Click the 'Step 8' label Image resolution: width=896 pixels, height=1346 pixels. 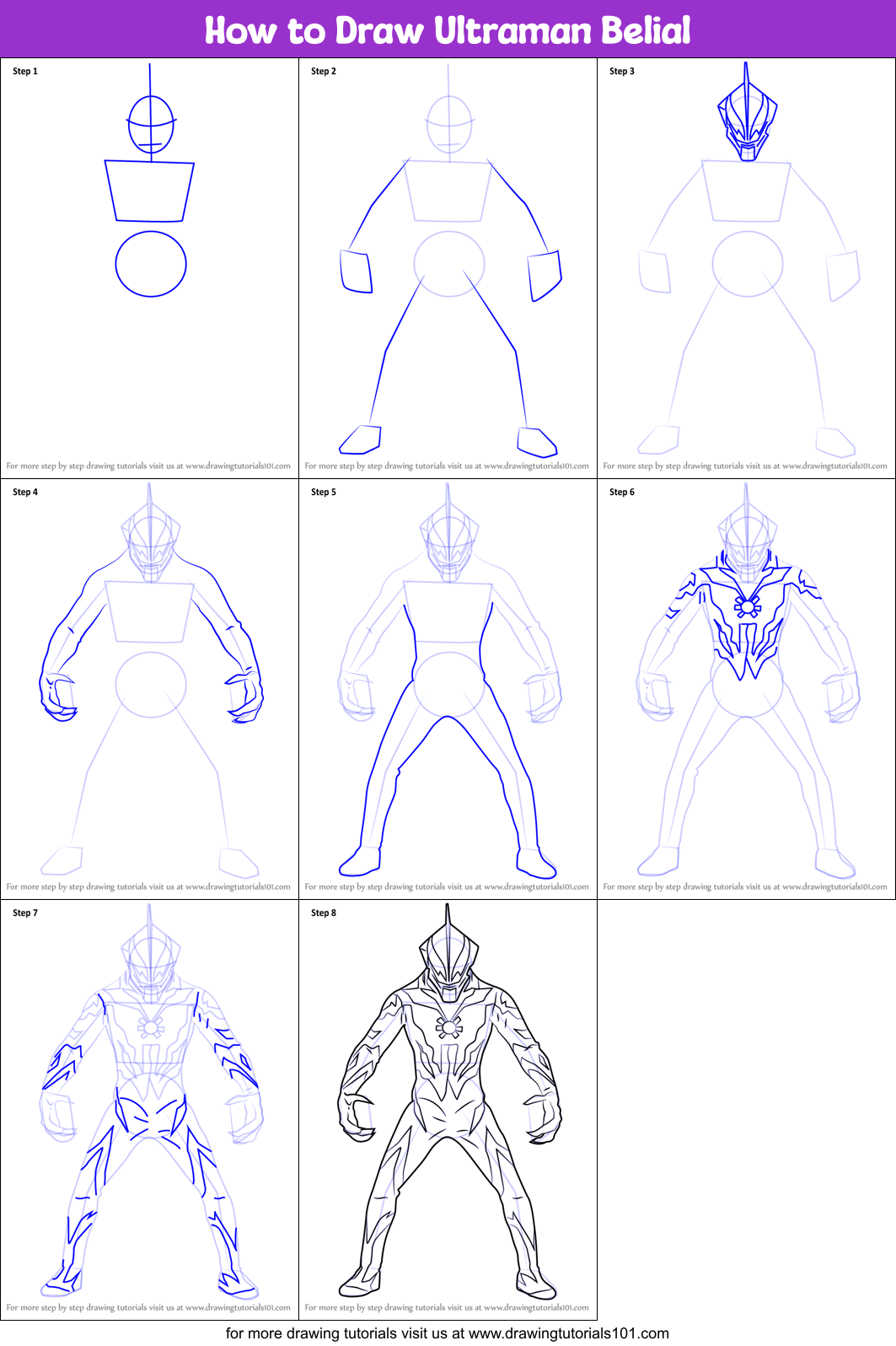(x=324, y=913)
